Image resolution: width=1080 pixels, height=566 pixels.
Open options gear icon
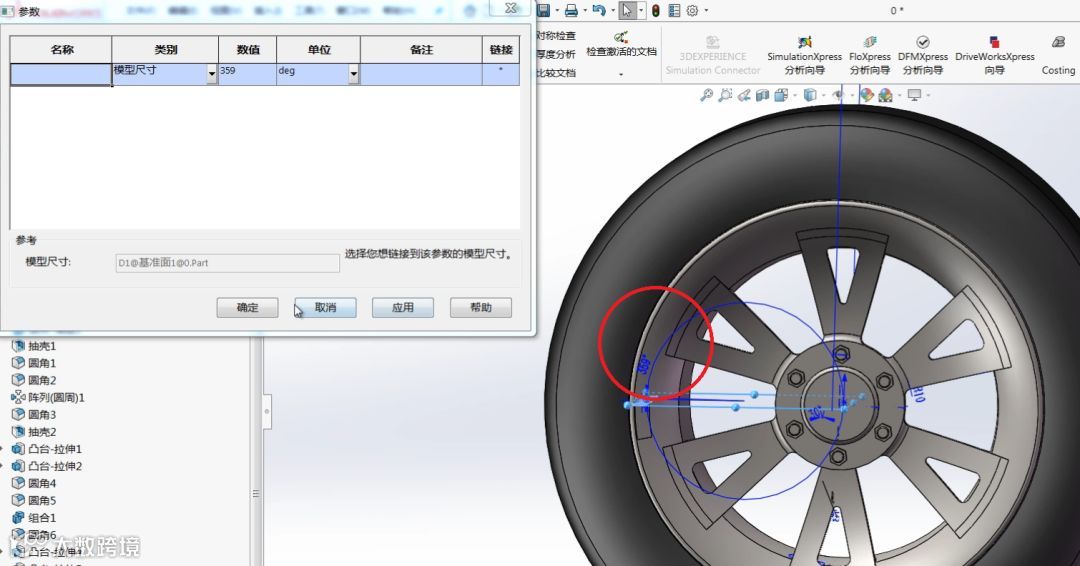pyautogui.click(x=692, y=10)
